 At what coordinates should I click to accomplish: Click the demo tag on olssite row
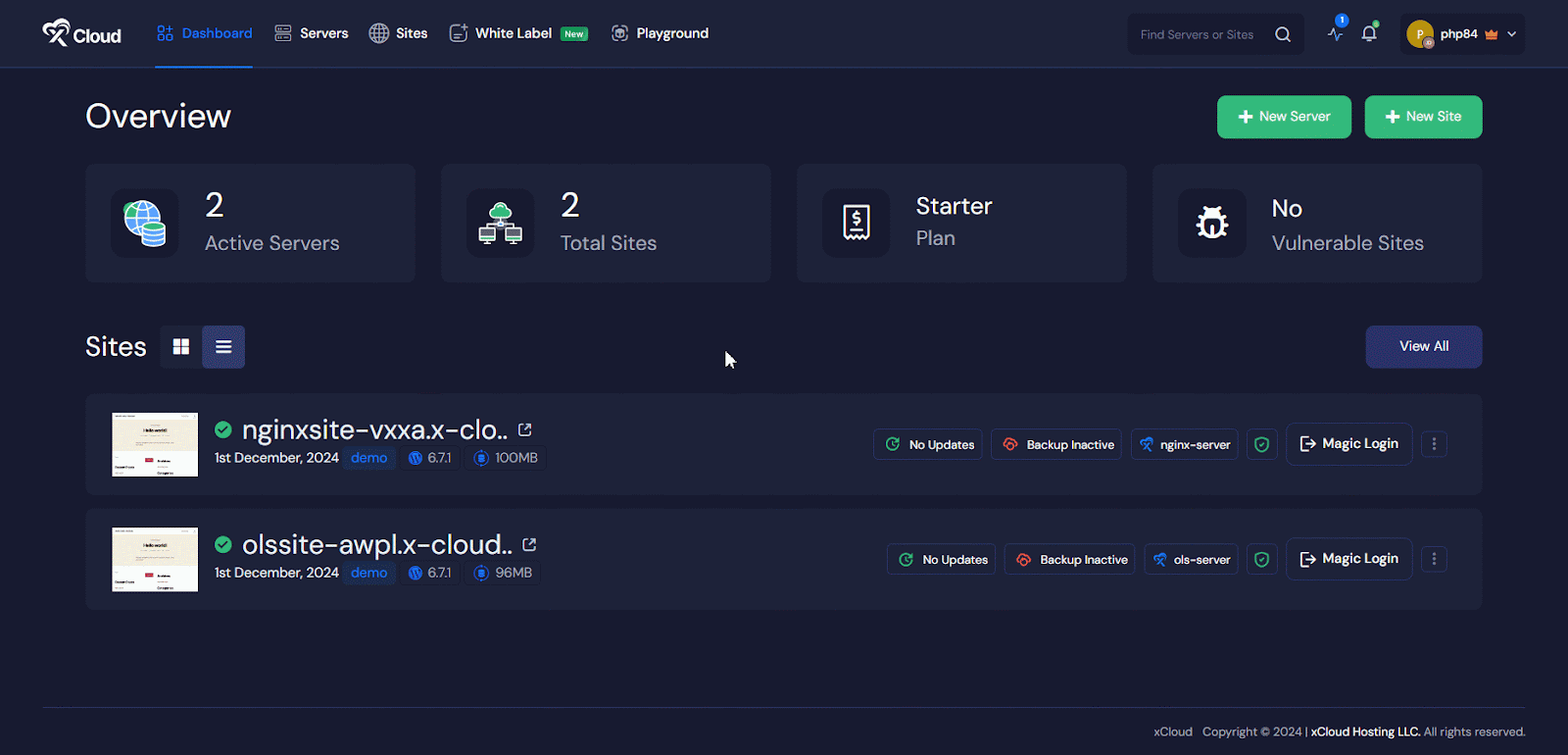(369, 573)
